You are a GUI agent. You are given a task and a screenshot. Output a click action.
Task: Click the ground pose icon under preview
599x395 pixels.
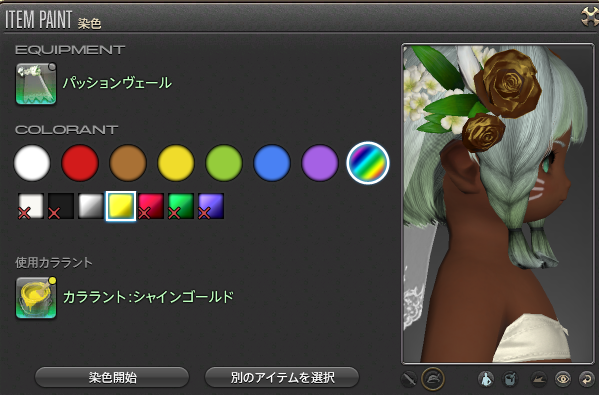(539, 379)
